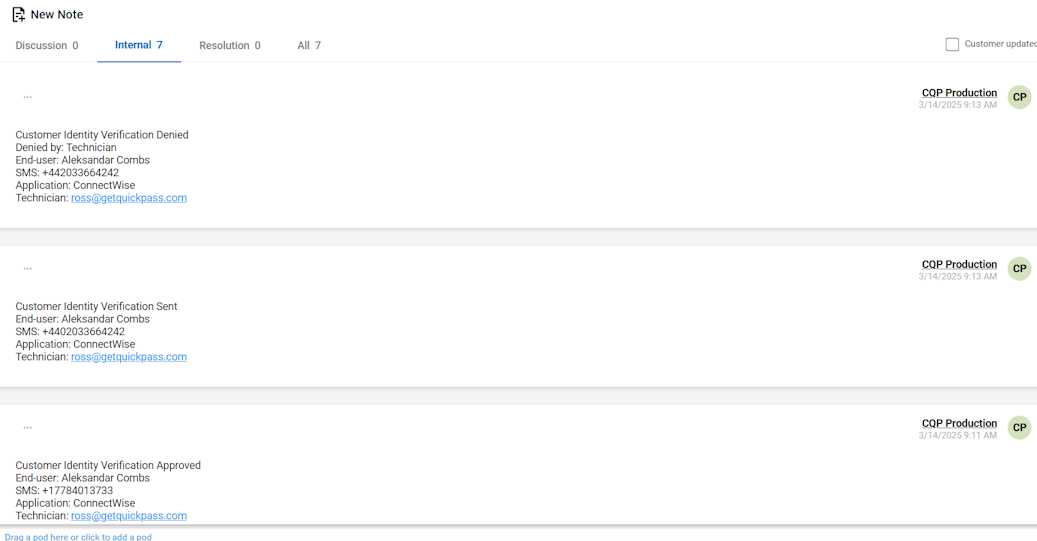Screen dimensions: 1037x541
Task: Switch to the Resolution tab
Action: (229, 46)
